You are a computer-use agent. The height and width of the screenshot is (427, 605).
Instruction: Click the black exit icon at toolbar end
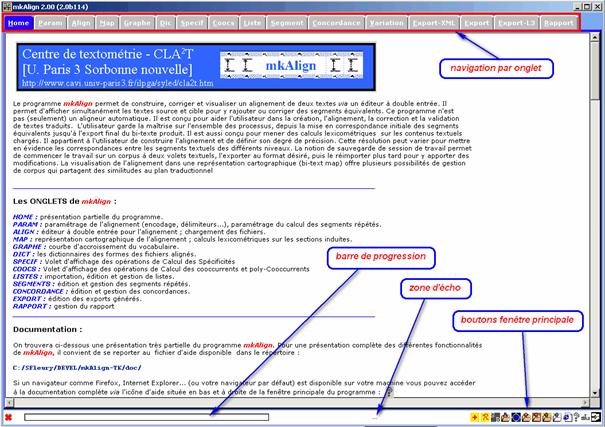coord(596,417)
